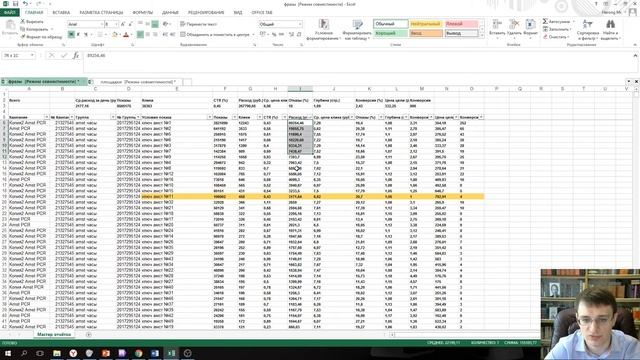Toggle align right horizontal alignment
The height and width of the screenshot is (360, 640).
point(155,35)
